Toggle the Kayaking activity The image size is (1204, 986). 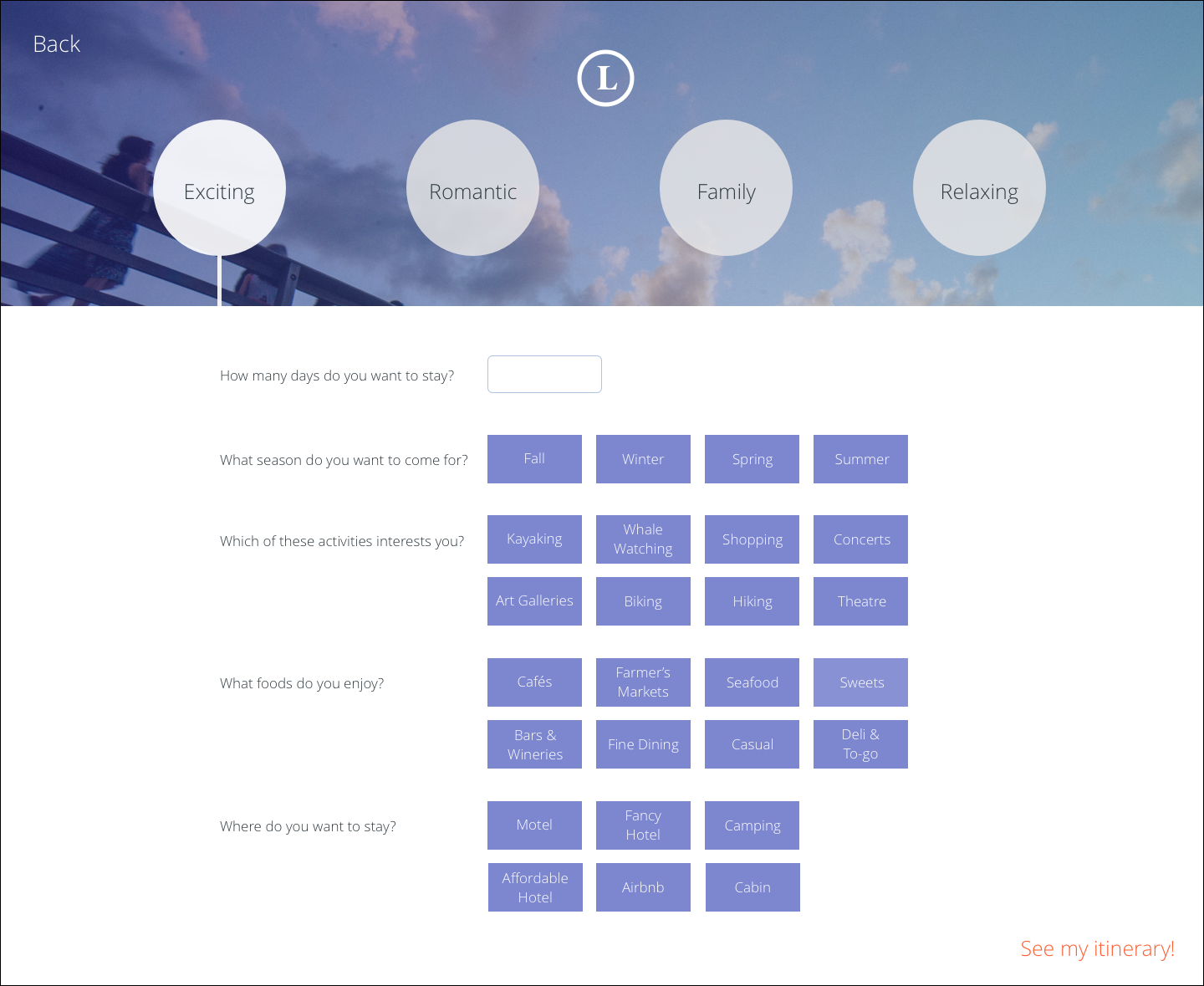coord(534,539)
